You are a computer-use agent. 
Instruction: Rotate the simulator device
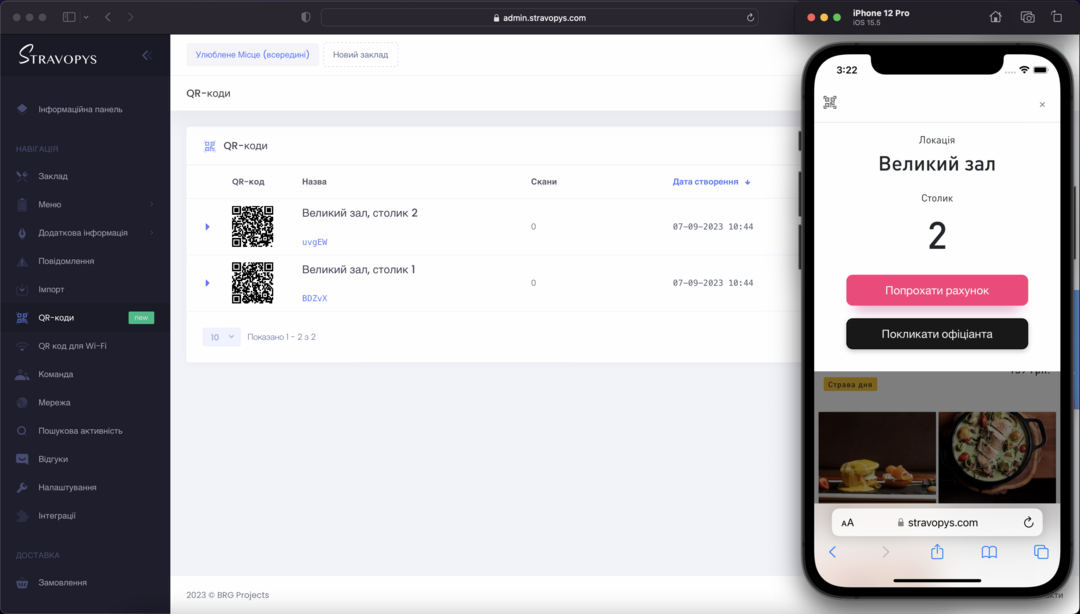(x=1057, y=17)
